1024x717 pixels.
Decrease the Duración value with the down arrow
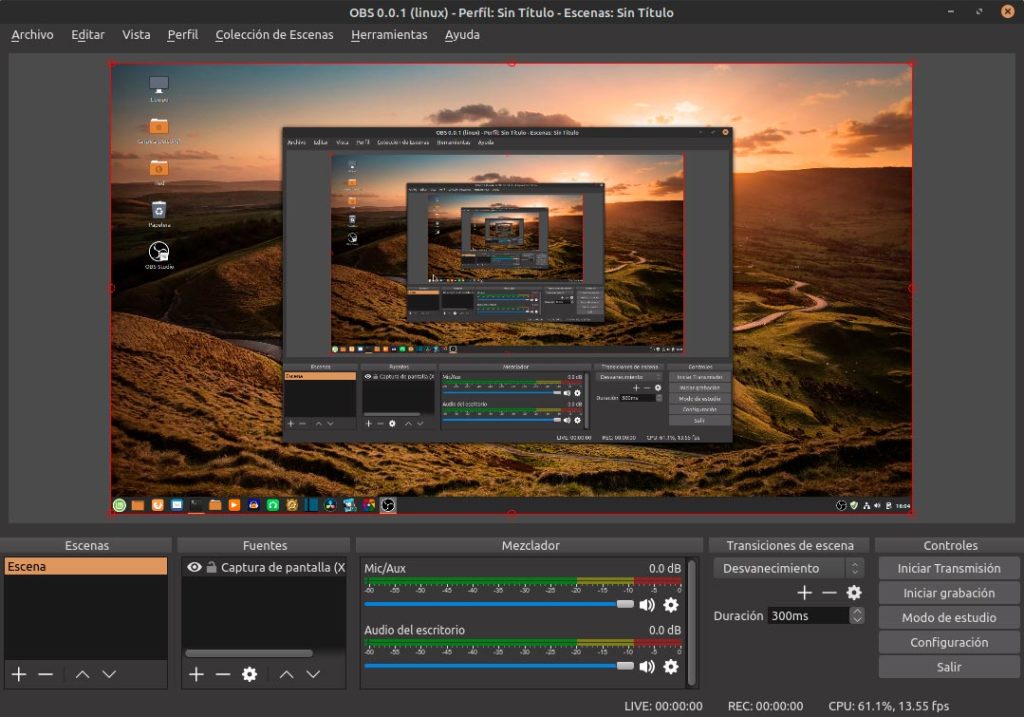(x=857, y=619)
